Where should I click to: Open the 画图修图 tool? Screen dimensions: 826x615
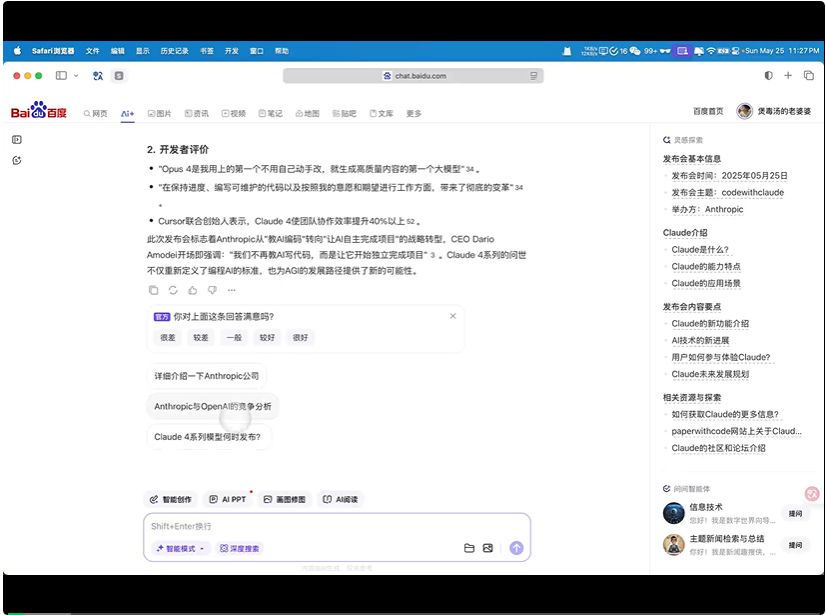284,499
